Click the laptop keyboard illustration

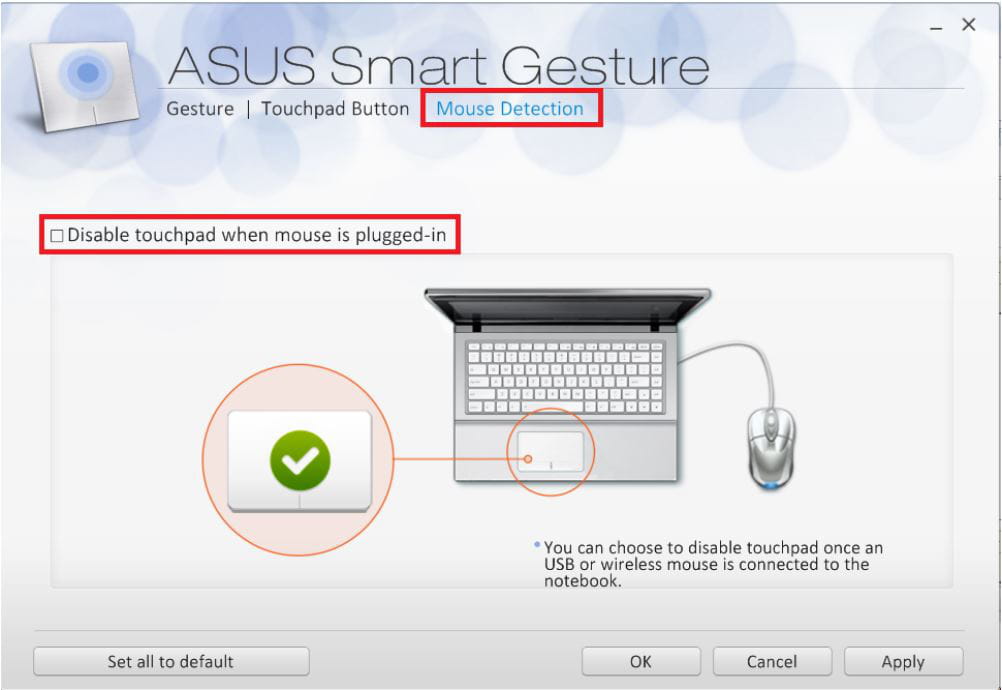(x=565, y=377)
